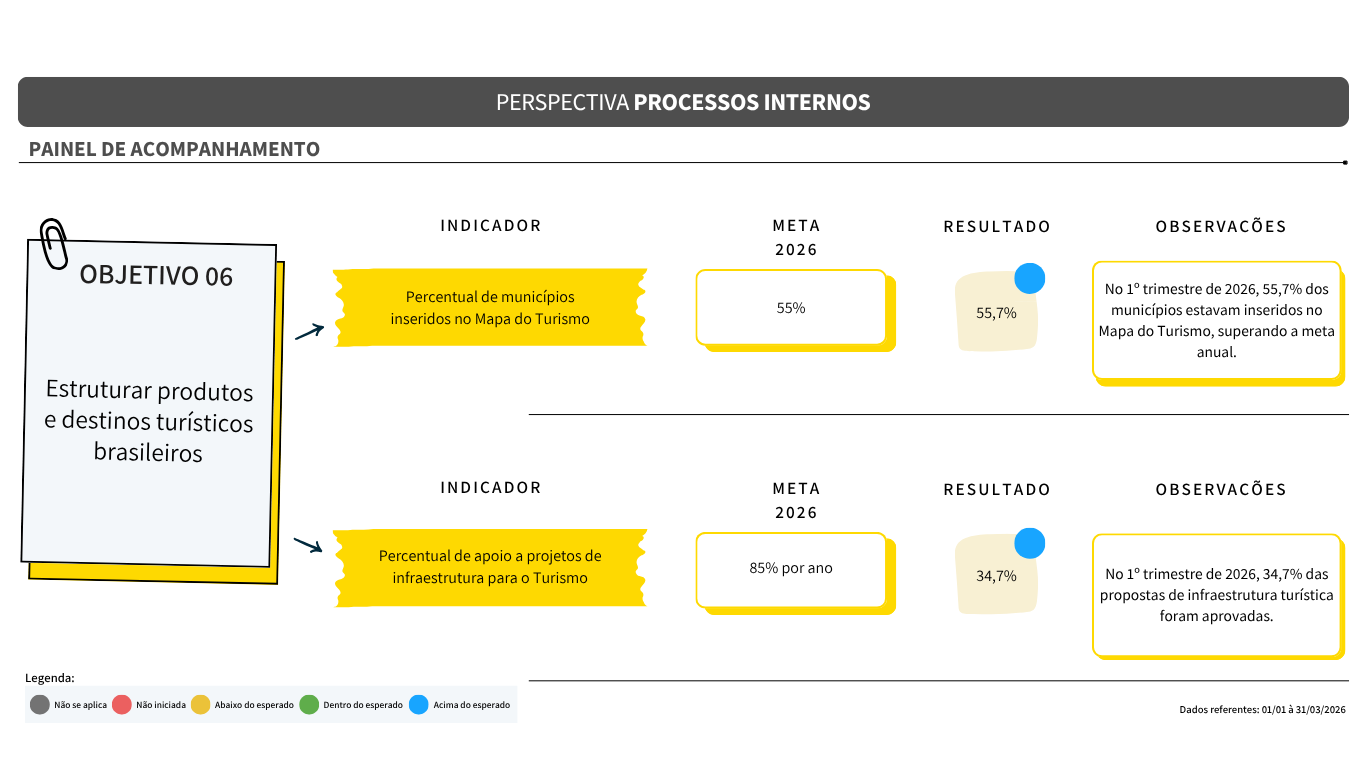Select the blue 'Acima do esperado' legend circle

pyautogui.click(x=418, y=704)
